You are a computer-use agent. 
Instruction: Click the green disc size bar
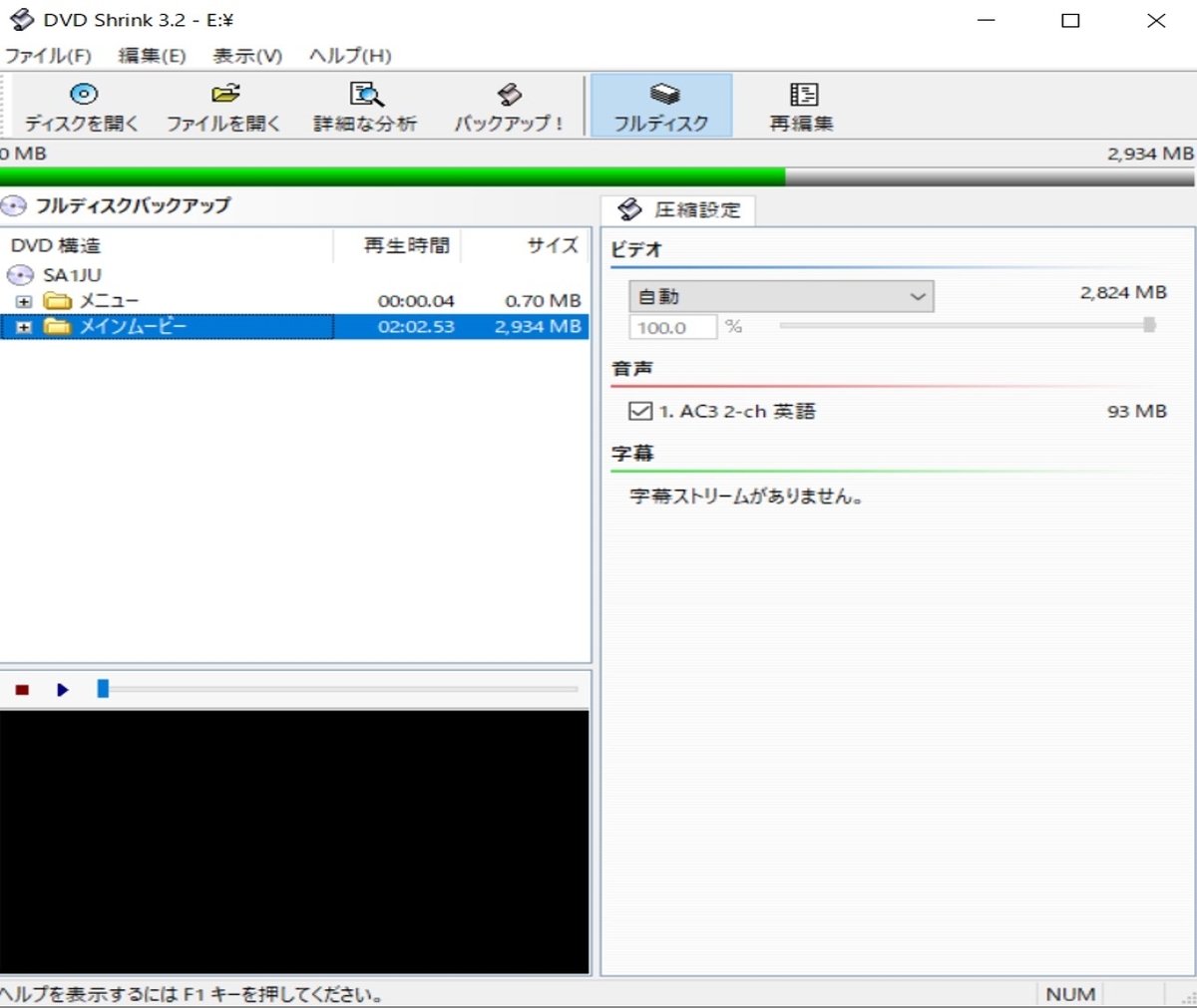[x=393, y=177]
